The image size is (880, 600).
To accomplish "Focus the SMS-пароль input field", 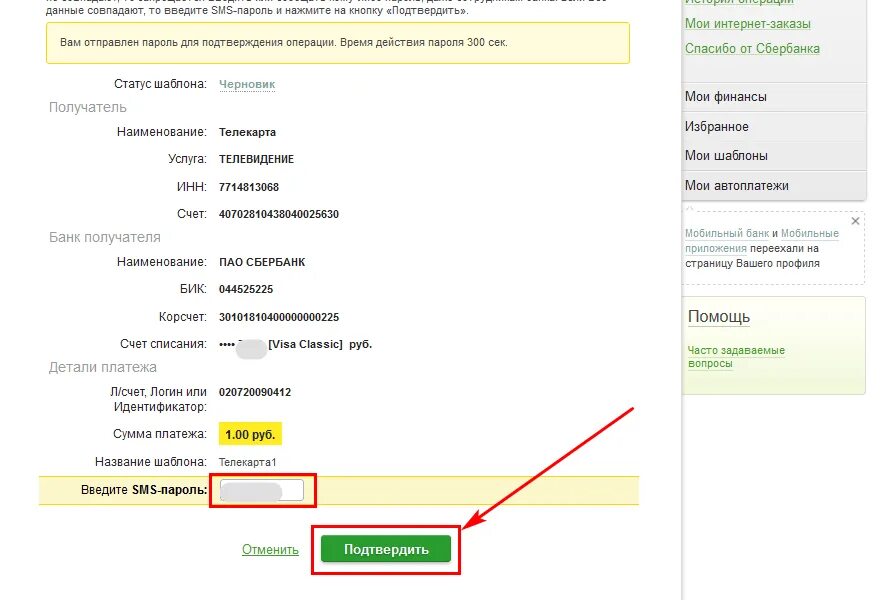I will pos(262,490).
